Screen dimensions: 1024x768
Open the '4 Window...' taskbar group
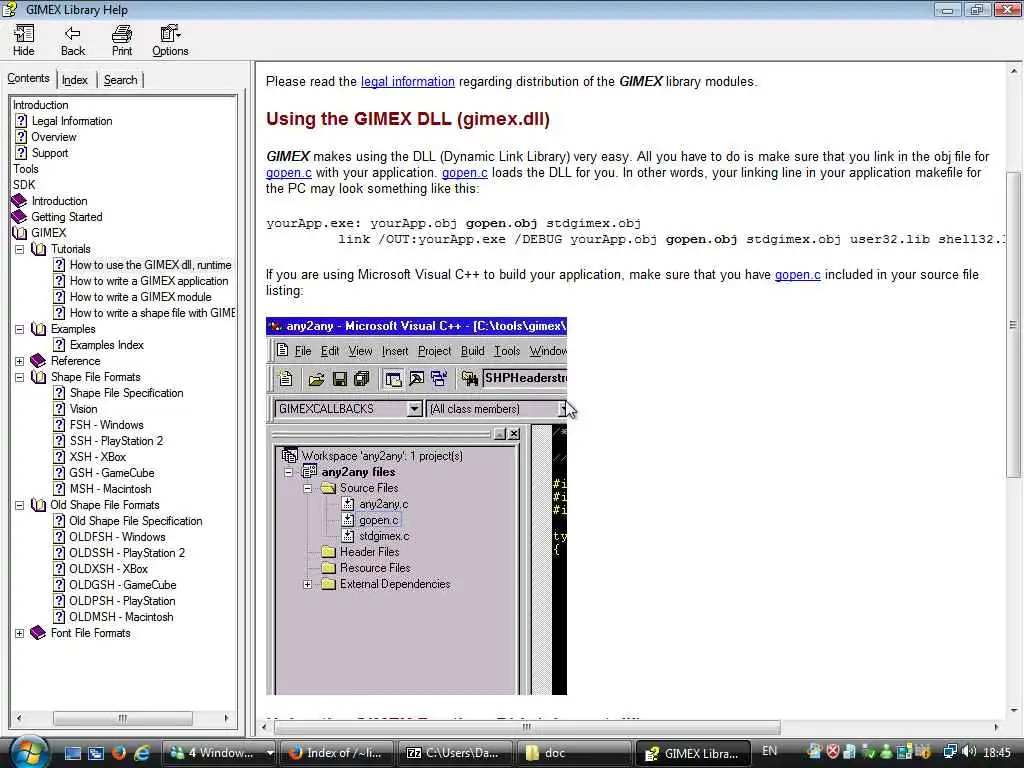[x=219, y=753]
